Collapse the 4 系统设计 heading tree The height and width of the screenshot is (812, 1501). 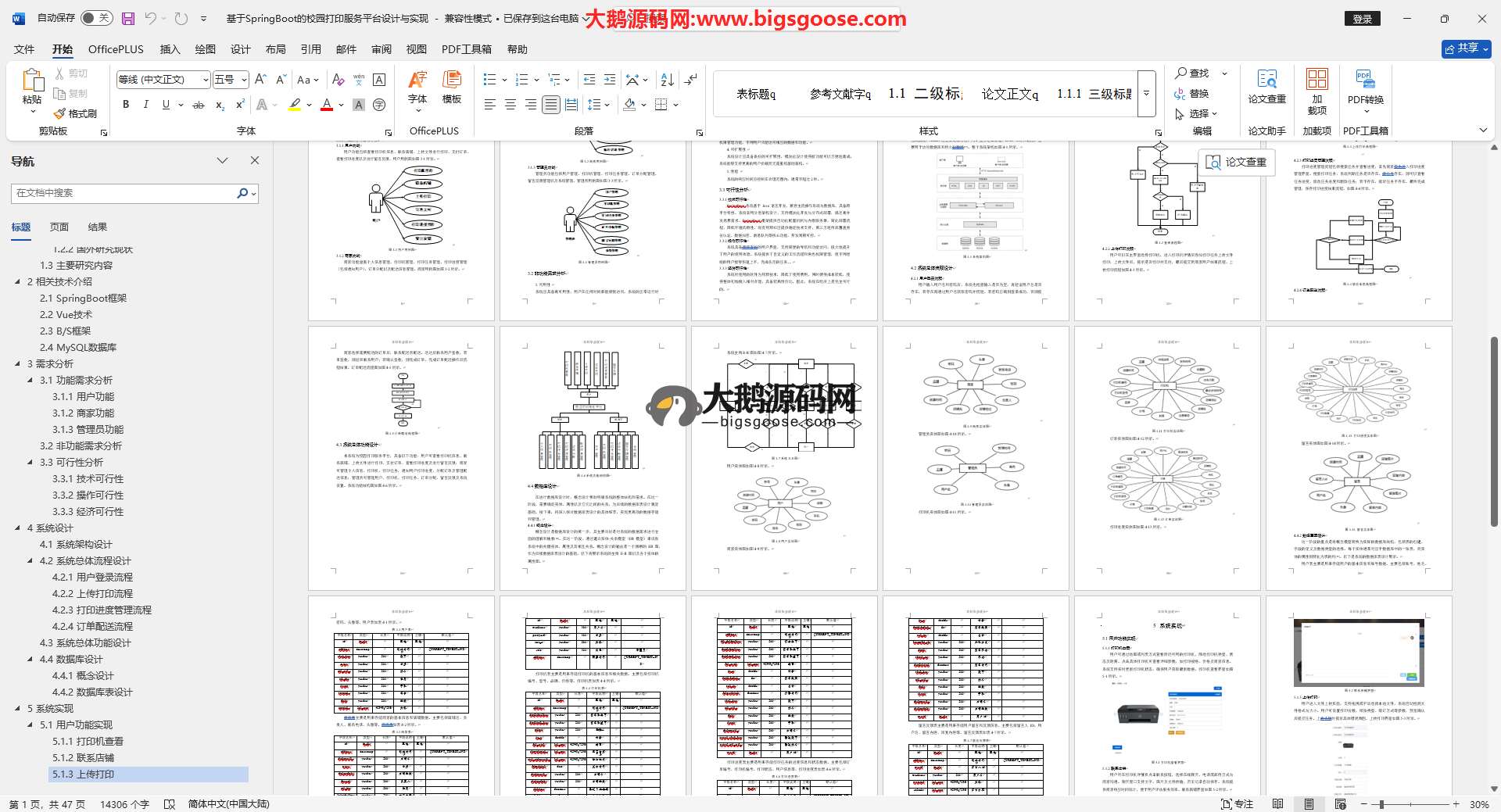pyautogui.click(x=18, y=528)
